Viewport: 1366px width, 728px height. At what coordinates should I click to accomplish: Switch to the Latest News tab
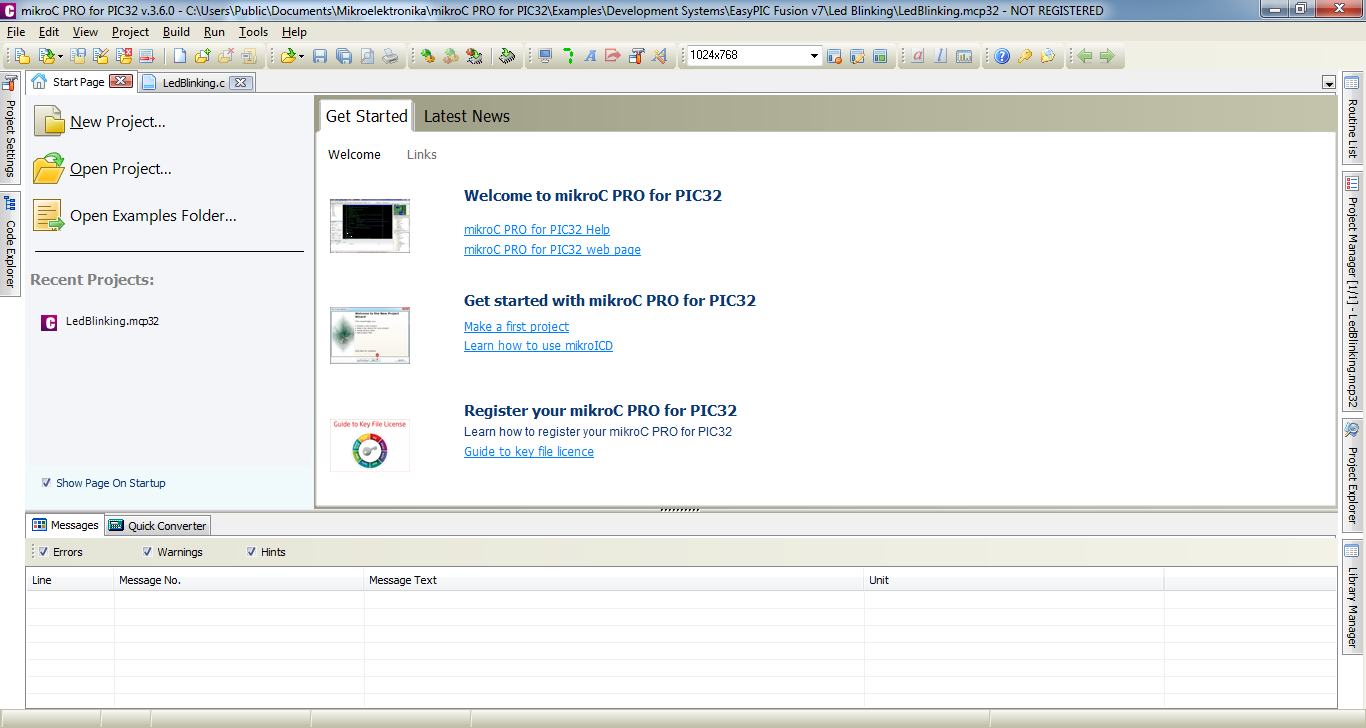pos(466,116)
